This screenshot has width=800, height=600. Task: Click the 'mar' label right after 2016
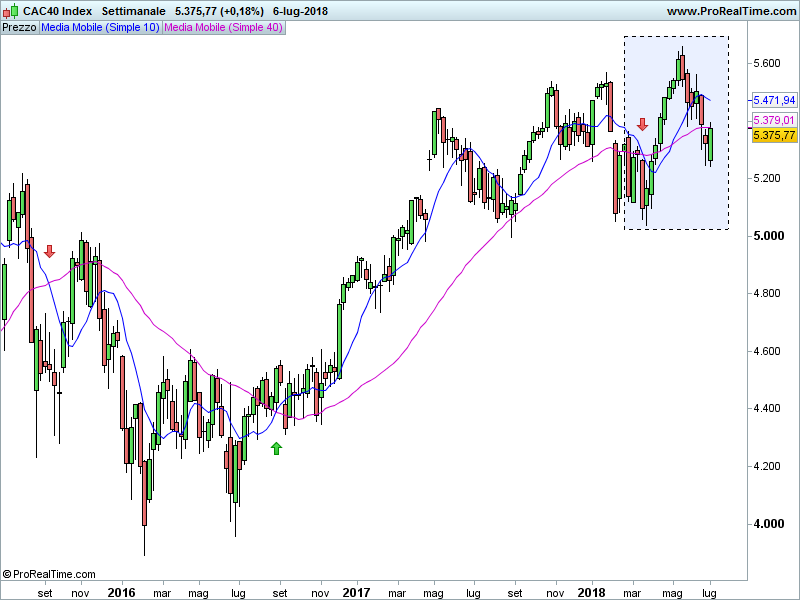pyautogui.click(x=162, y=593)
